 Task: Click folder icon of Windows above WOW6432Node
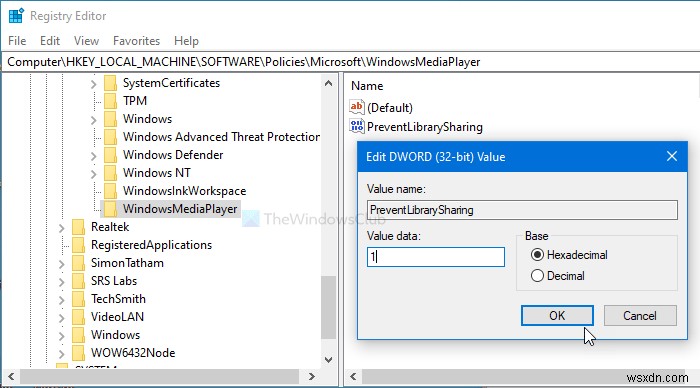[x=78, y=335]
